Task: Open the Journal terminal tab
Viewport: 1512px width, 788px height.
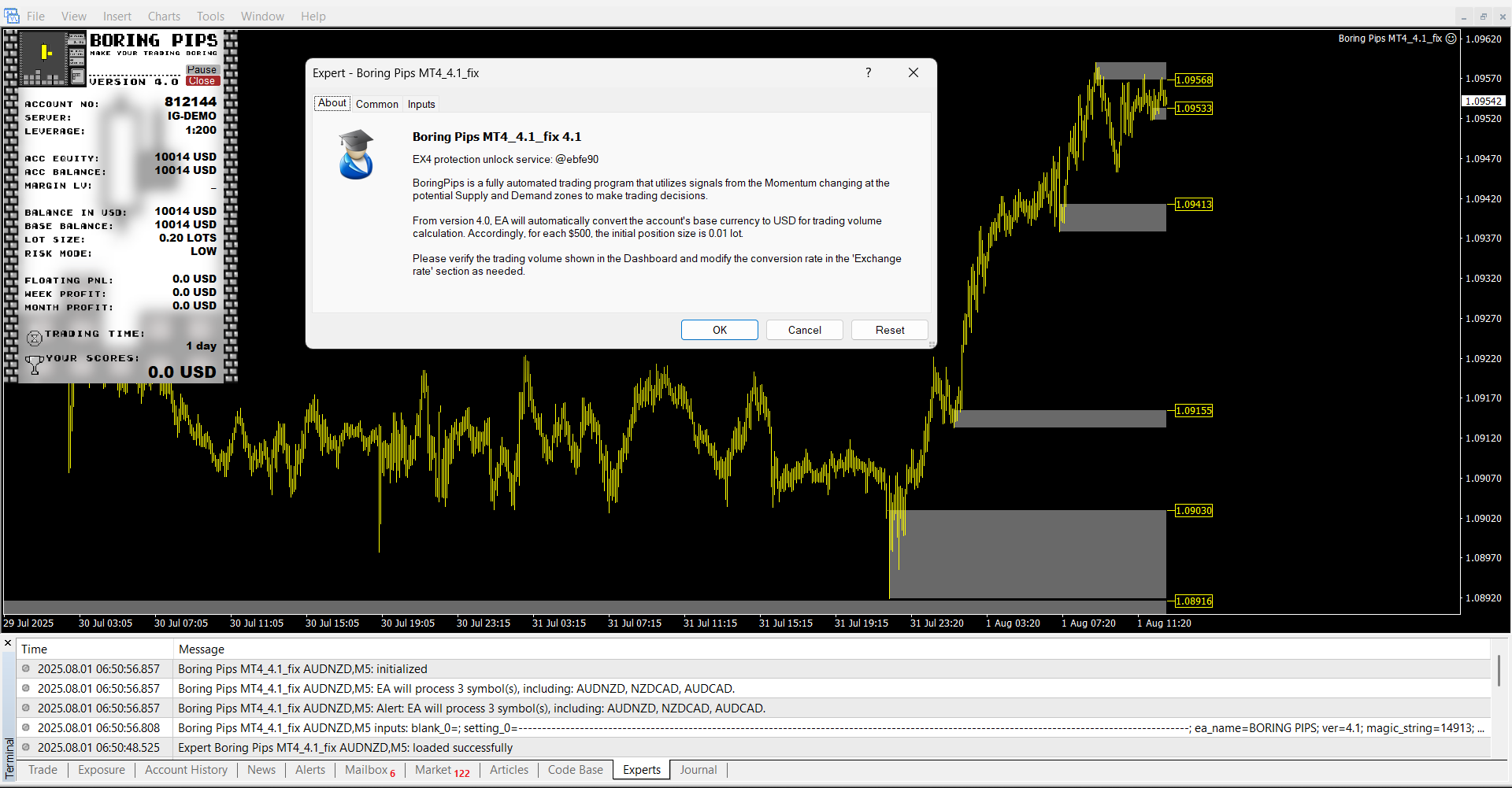Action: tap(698, 770)
